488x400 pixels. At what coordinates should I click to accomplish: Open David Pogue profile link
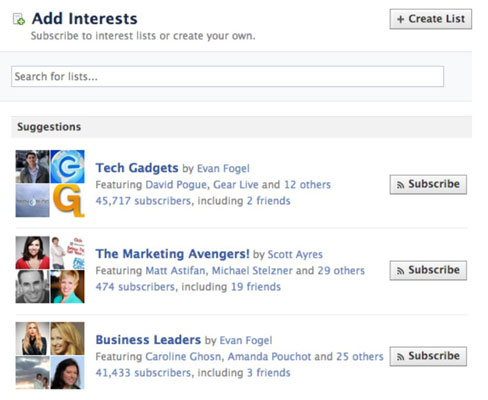[176, 185]
